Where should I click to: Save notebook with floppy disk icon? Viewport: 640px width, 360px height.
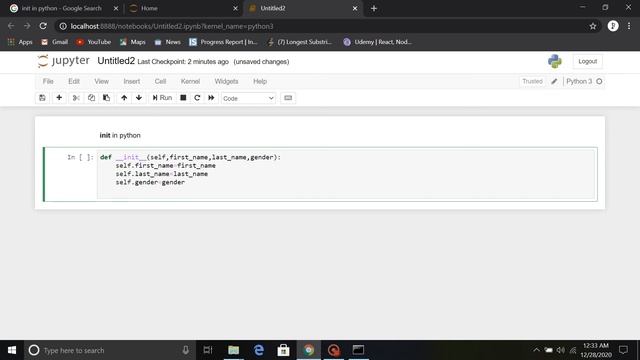click(42, 98)
